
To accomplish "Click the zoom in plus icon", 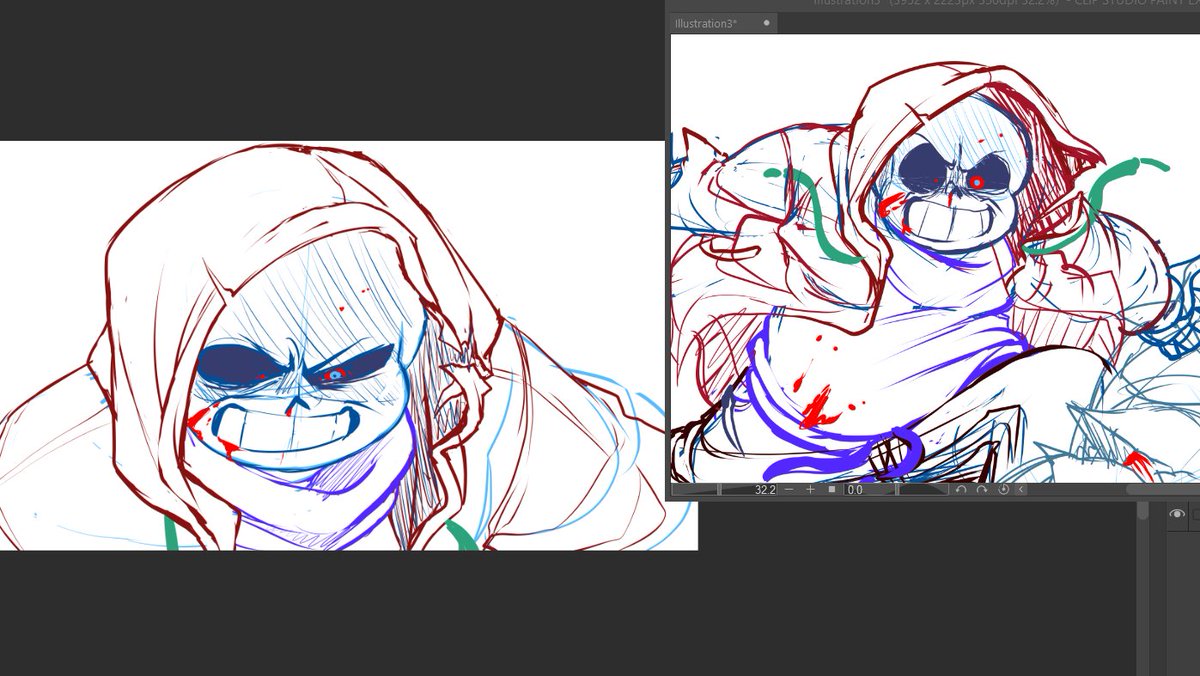I will point(810,490).
